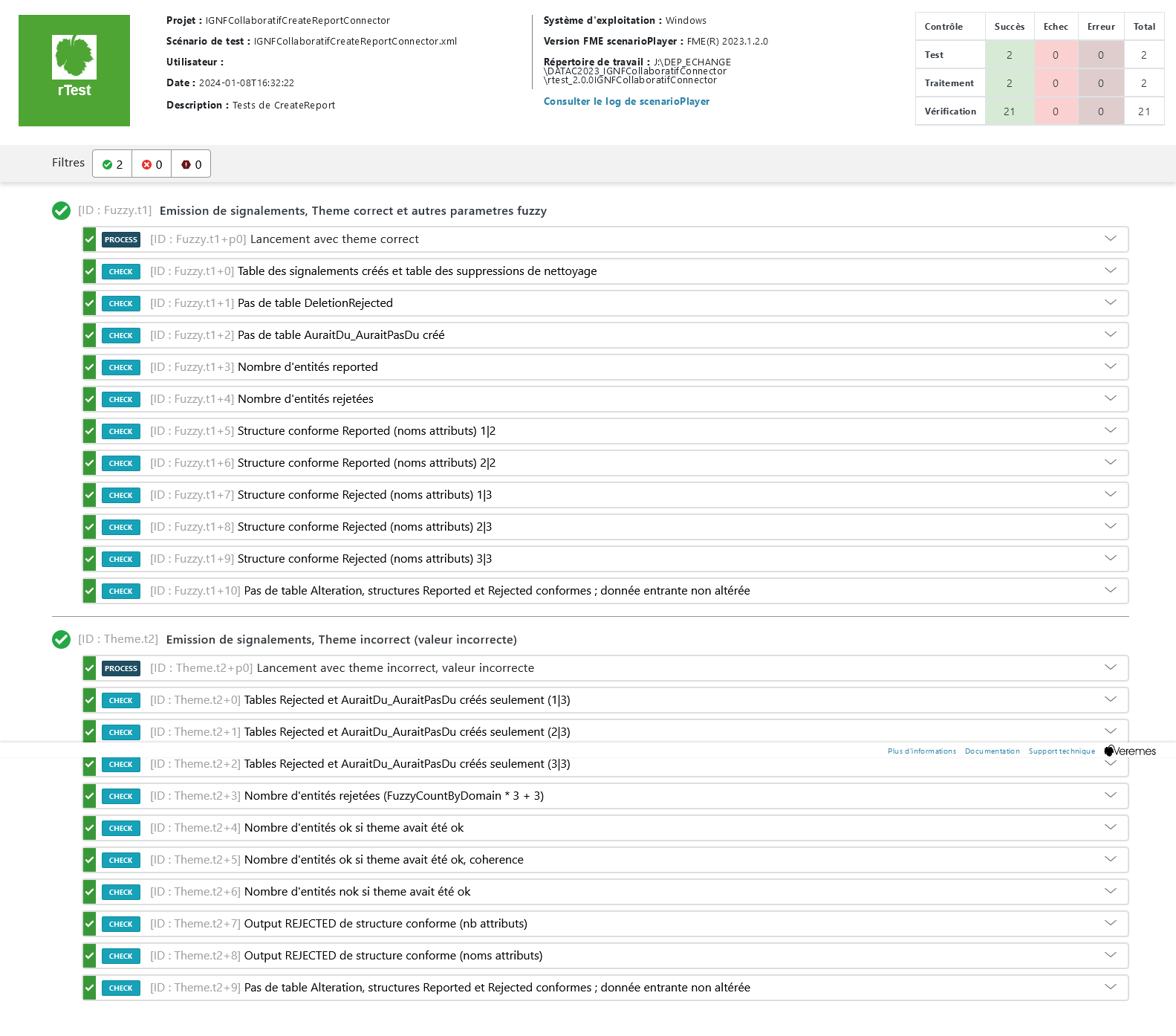Click green checkmark on Theme.t2+7 row
The image size is (1176, 1036).
tap(89, 924)
